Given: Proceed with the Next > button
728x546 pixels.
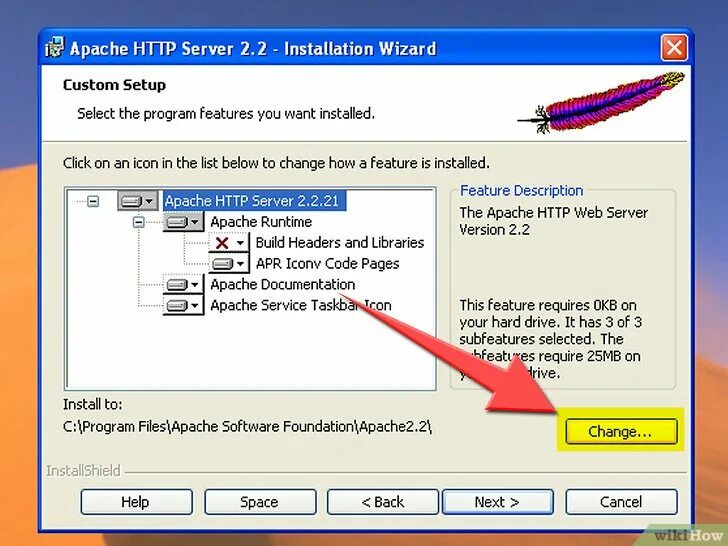Looking at the screenshot, I should coord(498,502).
